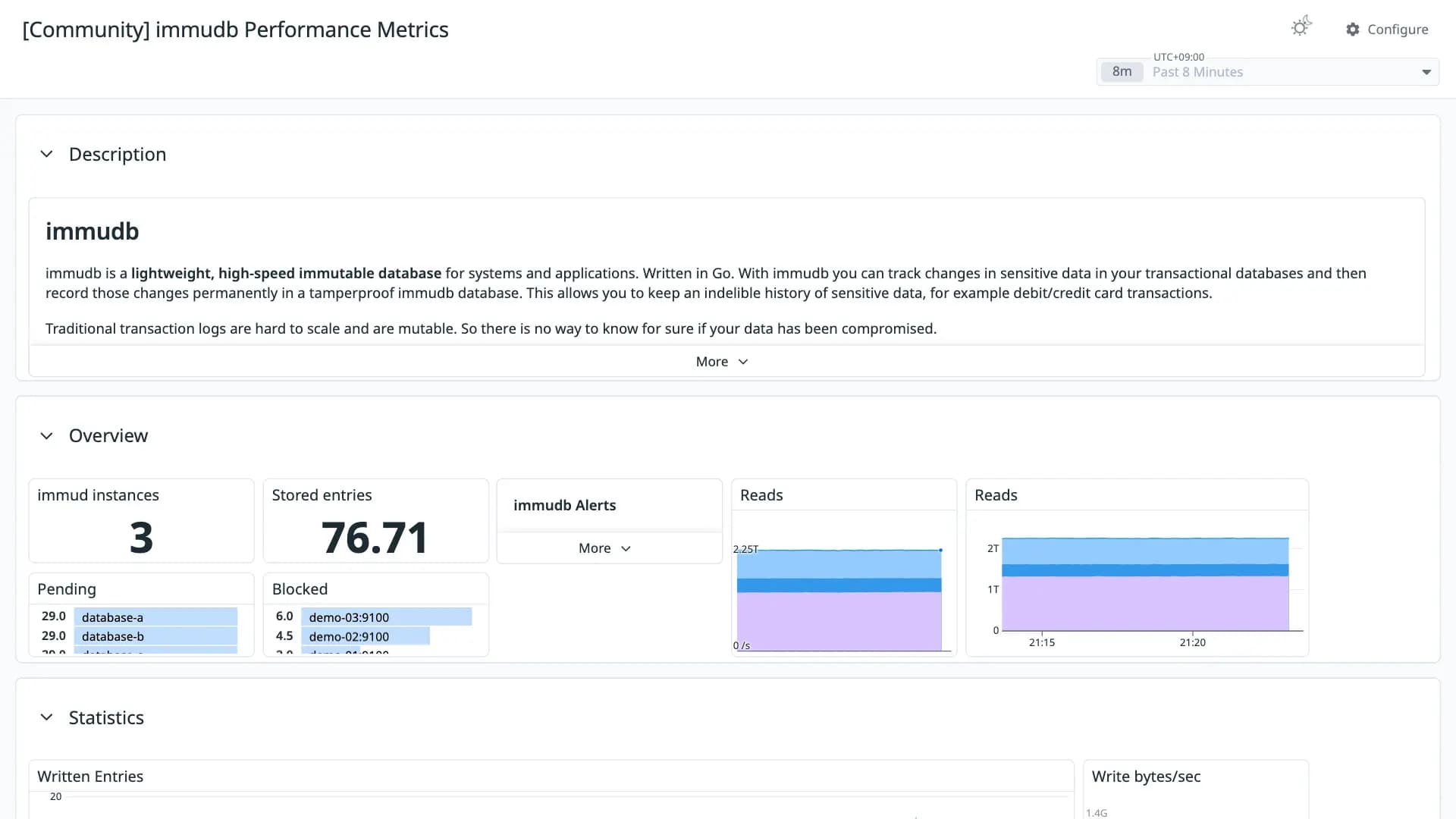
Task: Click the Configure gear icon
Action: (x=1353, y=30)
